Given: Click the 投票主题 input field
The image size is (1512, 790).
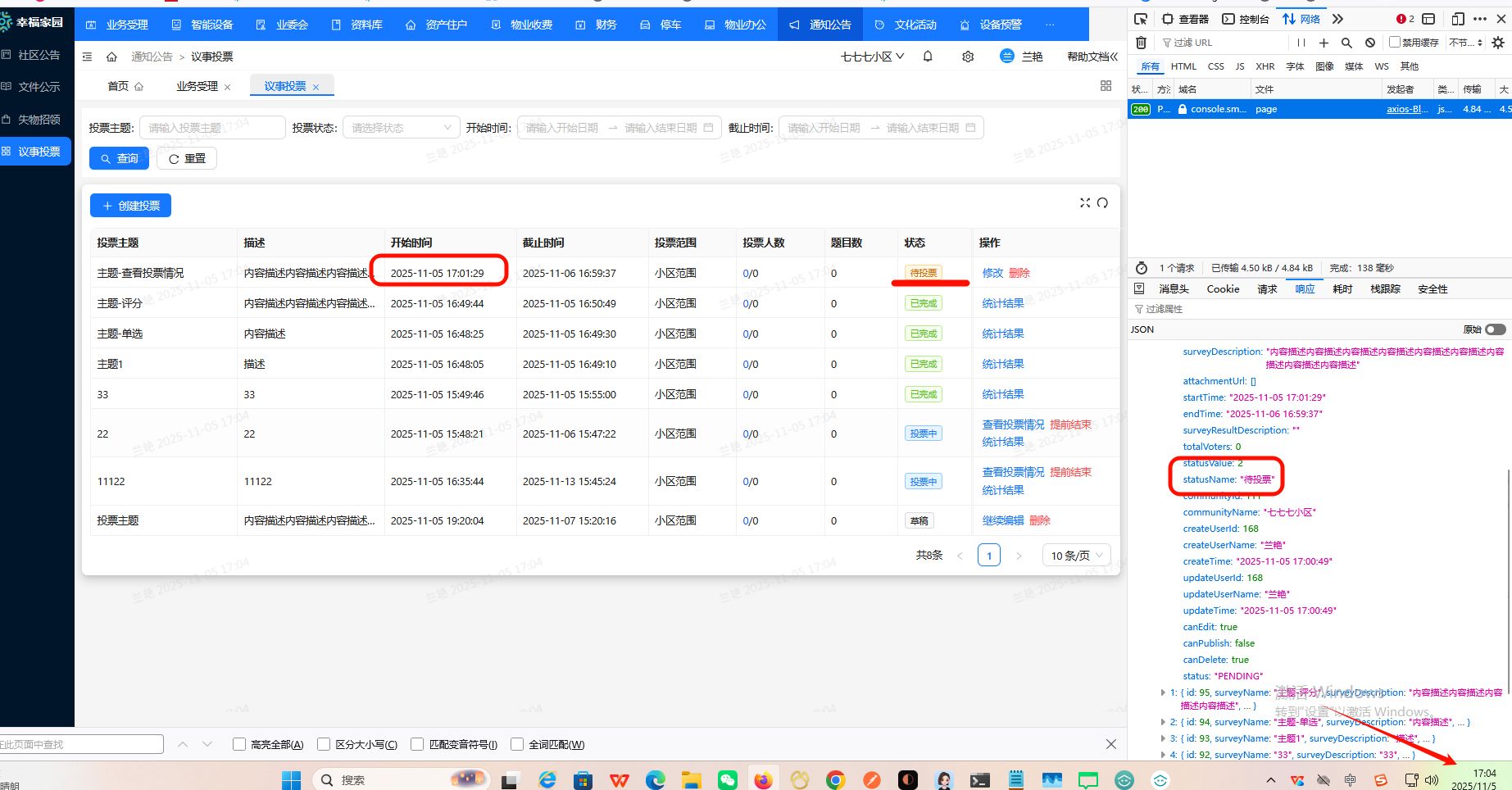Looking at the screenshot, I should coord(212,128).
